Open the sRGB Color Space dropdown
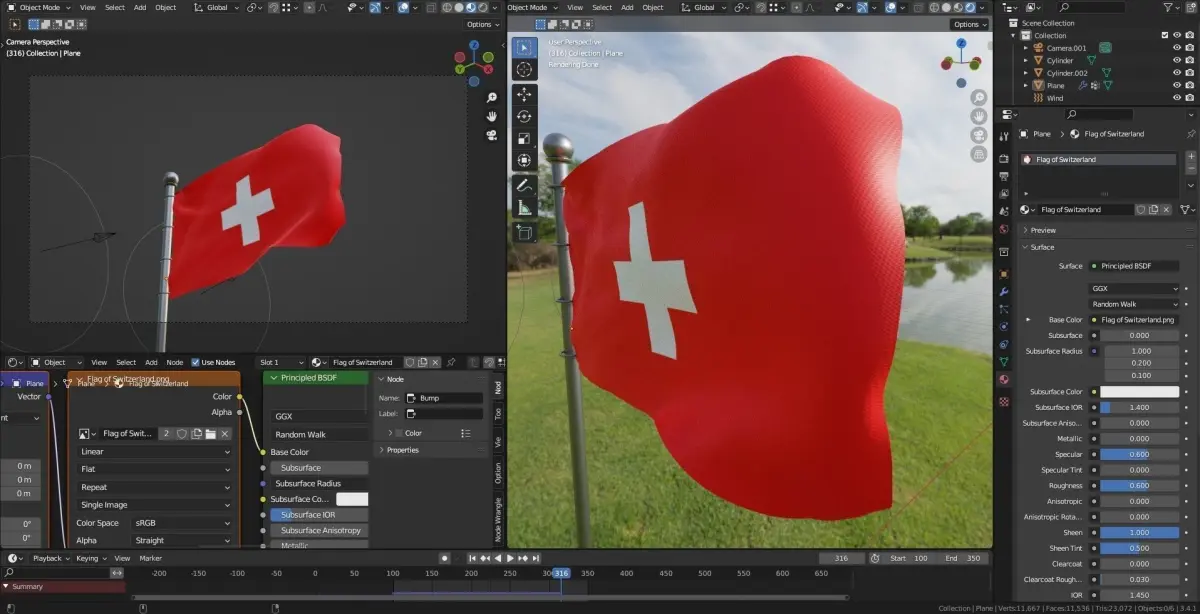The height and width of the screenshot is (614, 1200). [x=182, y=523]
